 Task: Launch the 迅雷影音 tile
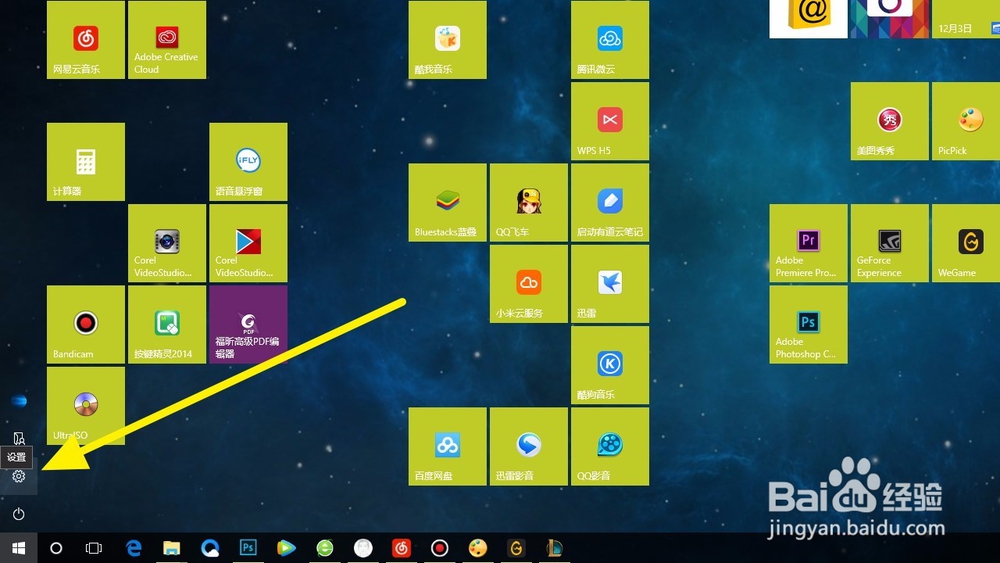click(x=529, y=446)
